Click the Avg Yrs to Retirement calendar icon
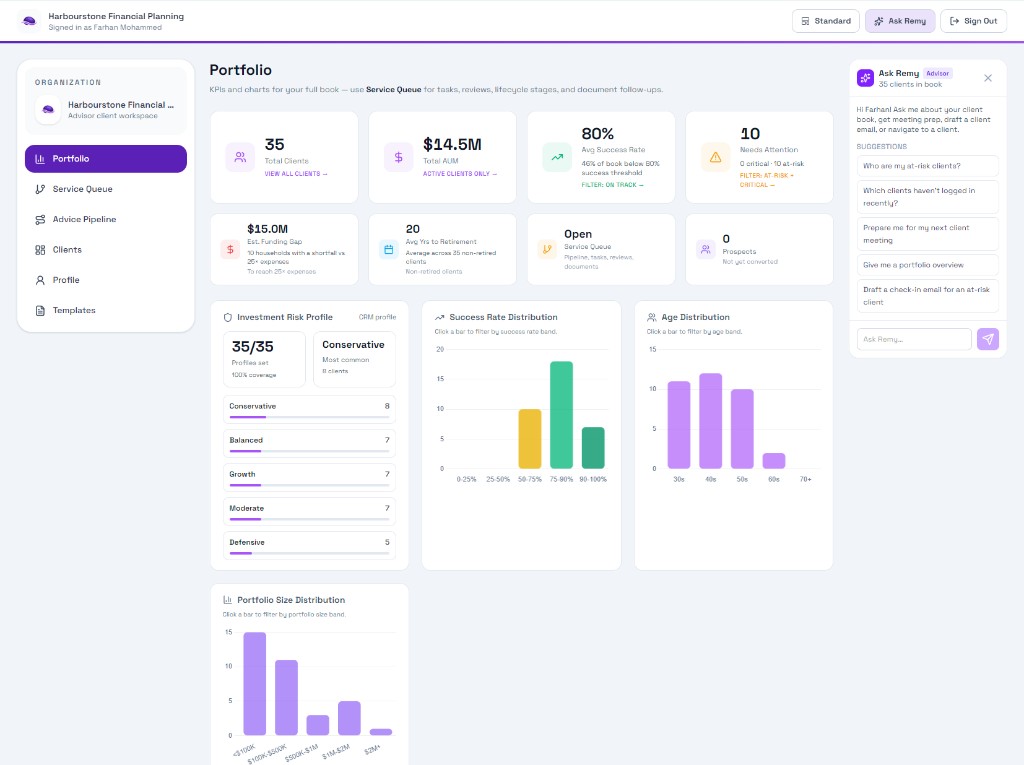Image resolution: width=1024 pixels, height=765 pixels. 389,250
